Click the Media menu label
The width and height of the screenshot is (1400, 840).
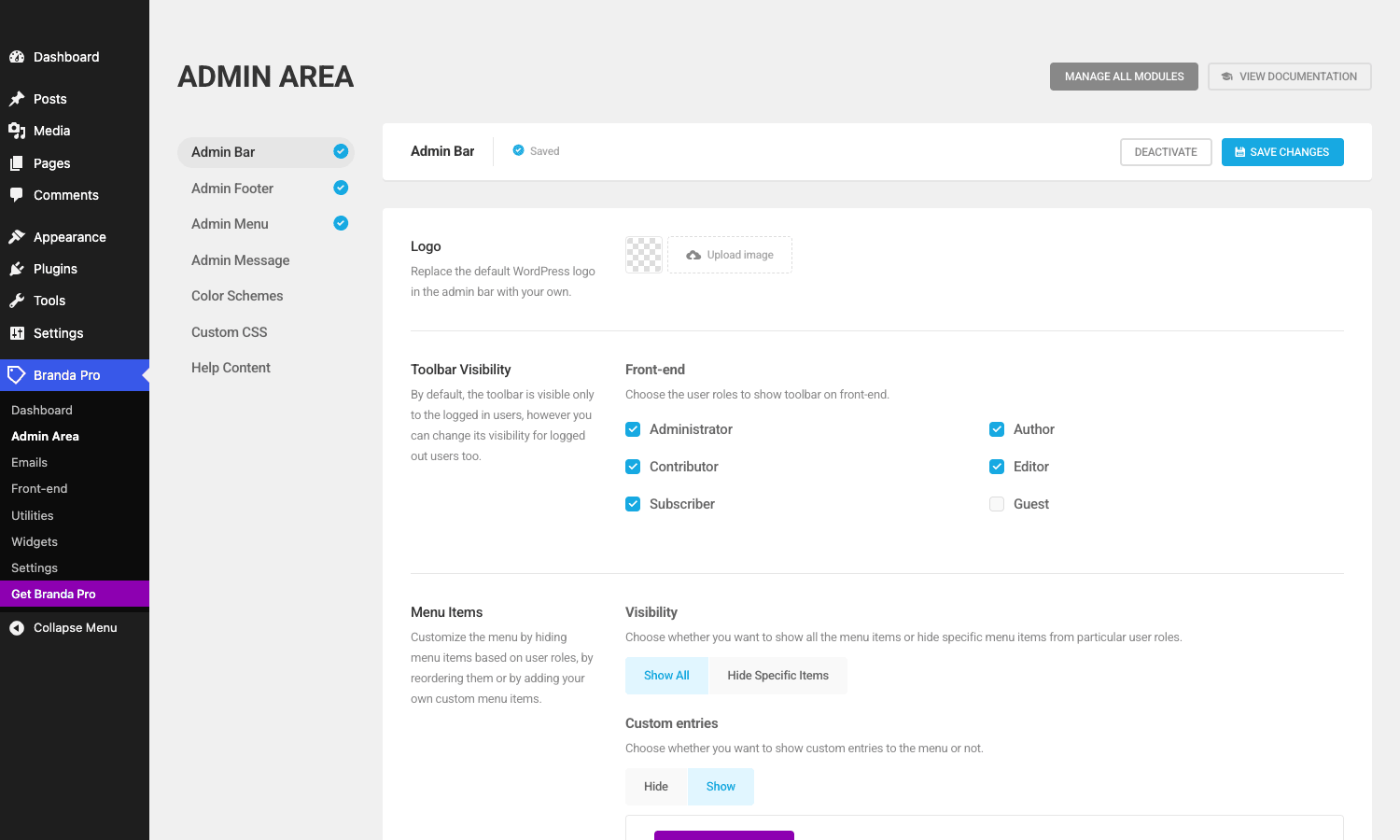click(52, 131)
